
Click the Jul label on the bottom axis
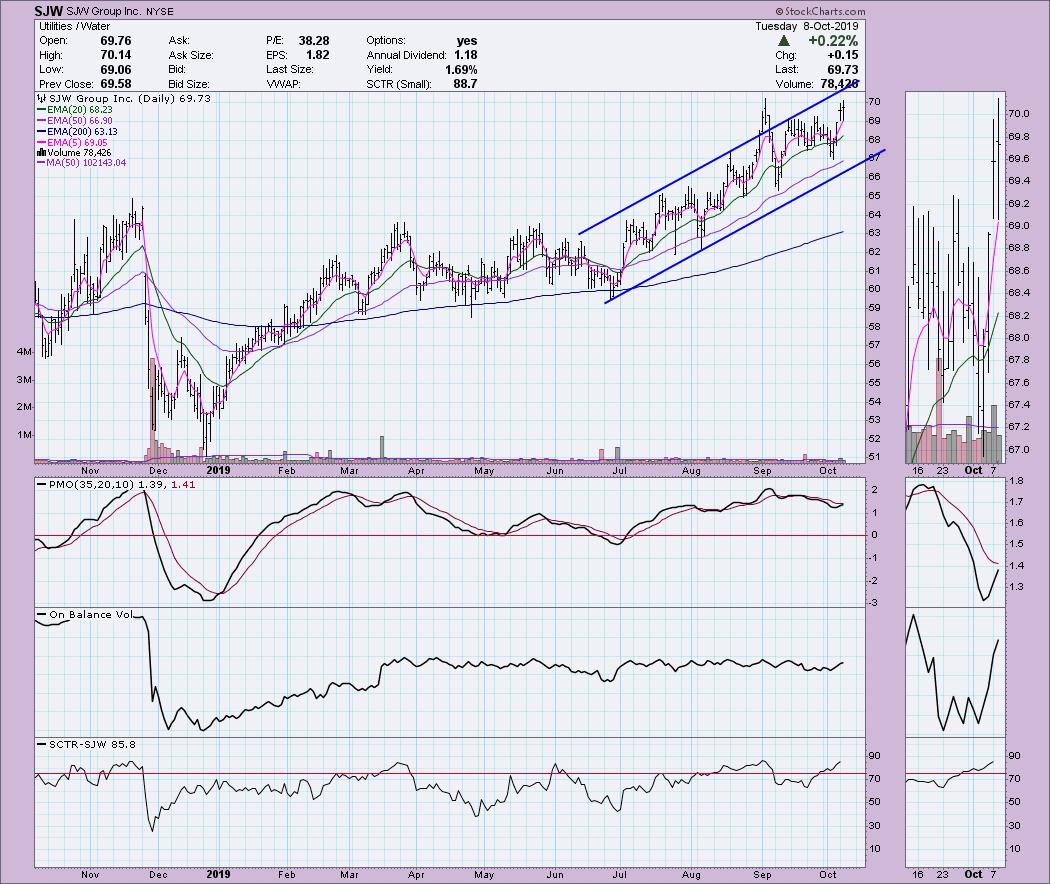point(620,875)
